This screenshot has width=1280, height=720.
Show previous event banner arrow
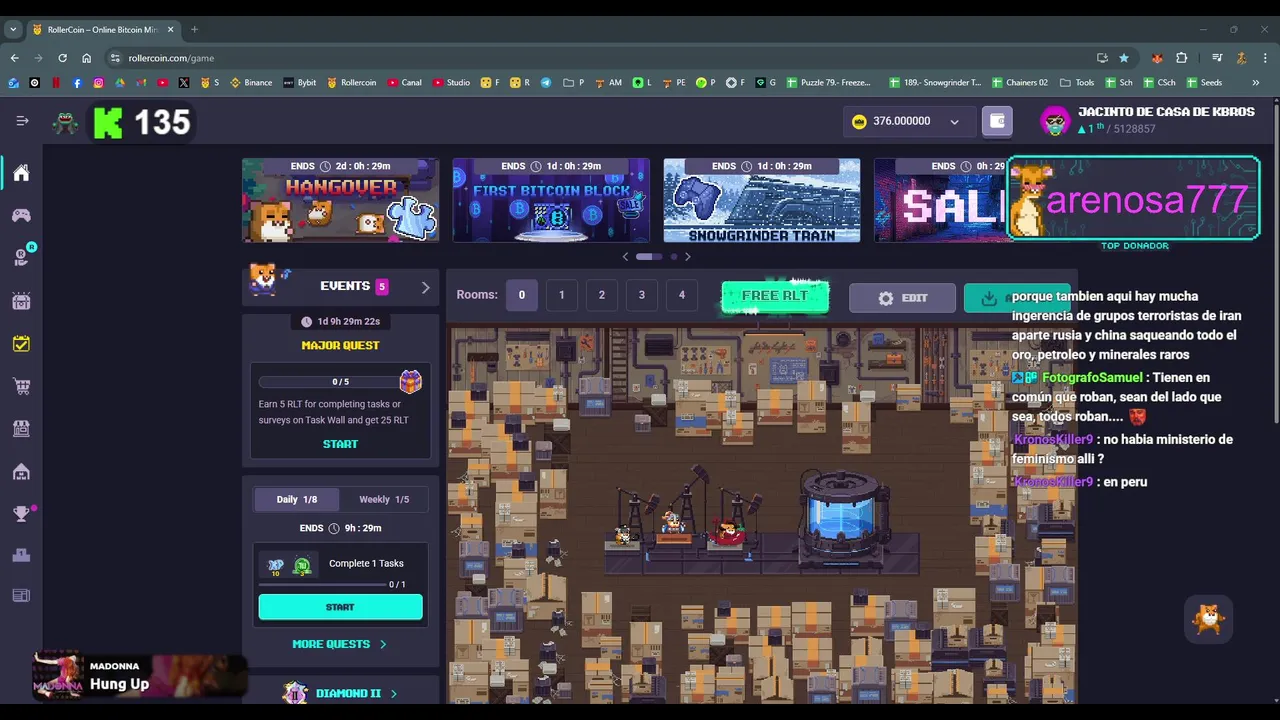click(626, 257)
